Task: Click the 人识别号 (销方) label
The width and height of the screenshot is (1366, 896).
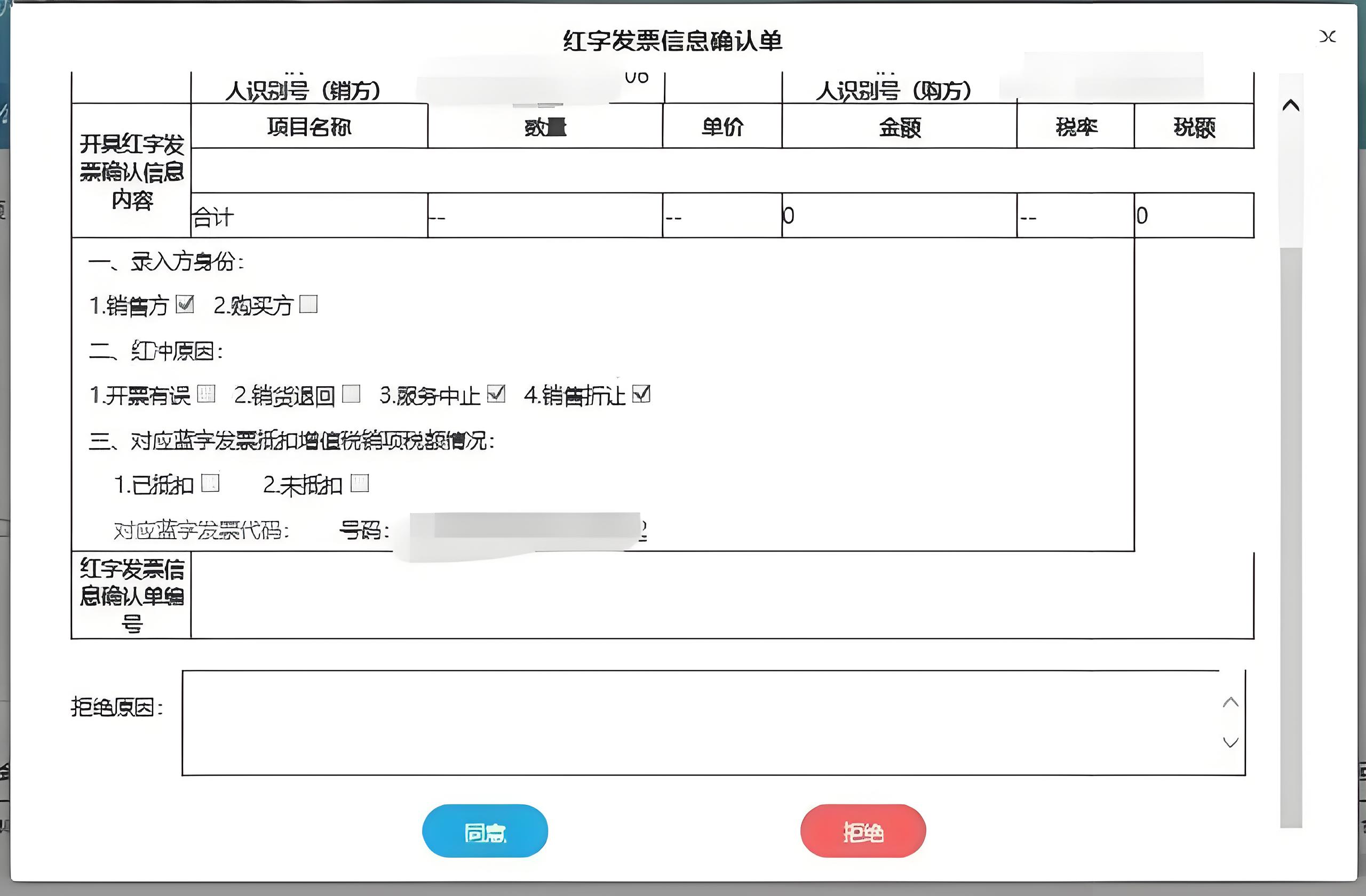Action: tap(303, 91)
